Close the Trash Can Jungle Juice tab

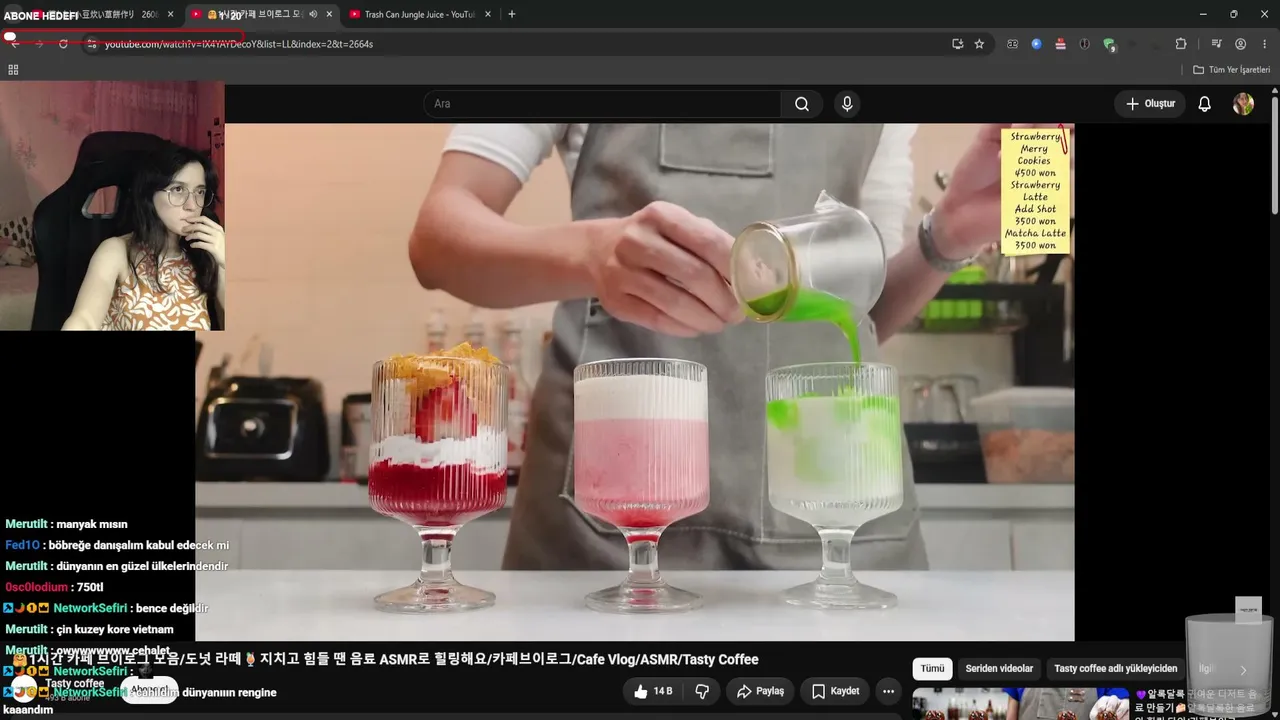click(487, 14)
